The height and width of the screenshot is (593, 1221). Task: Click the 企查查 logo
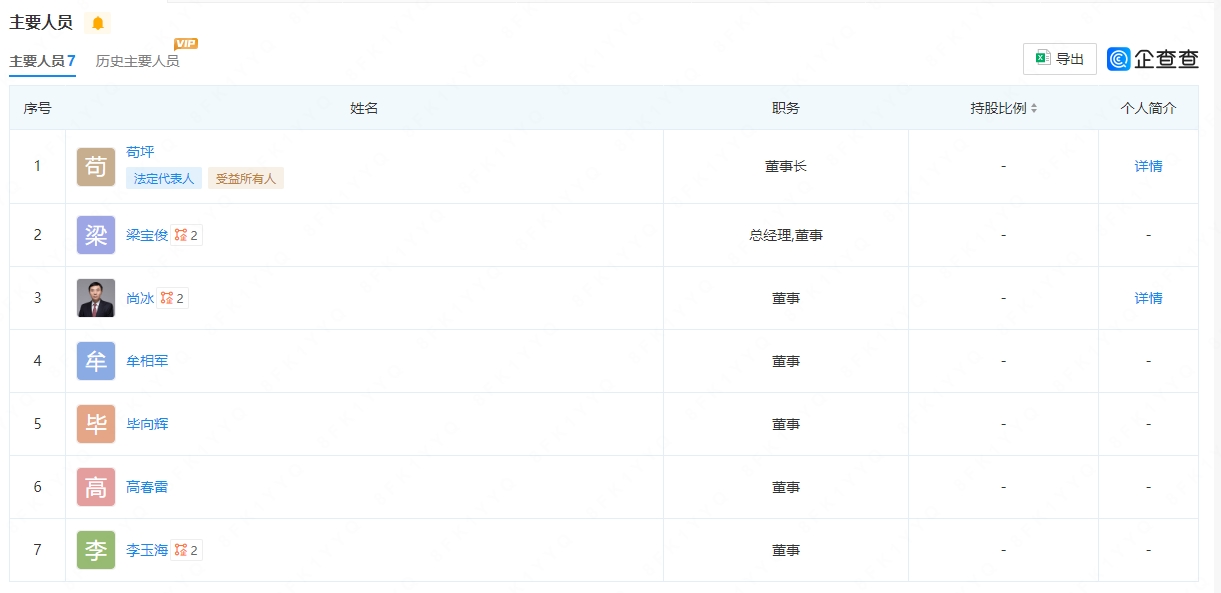coord(1153,59)
